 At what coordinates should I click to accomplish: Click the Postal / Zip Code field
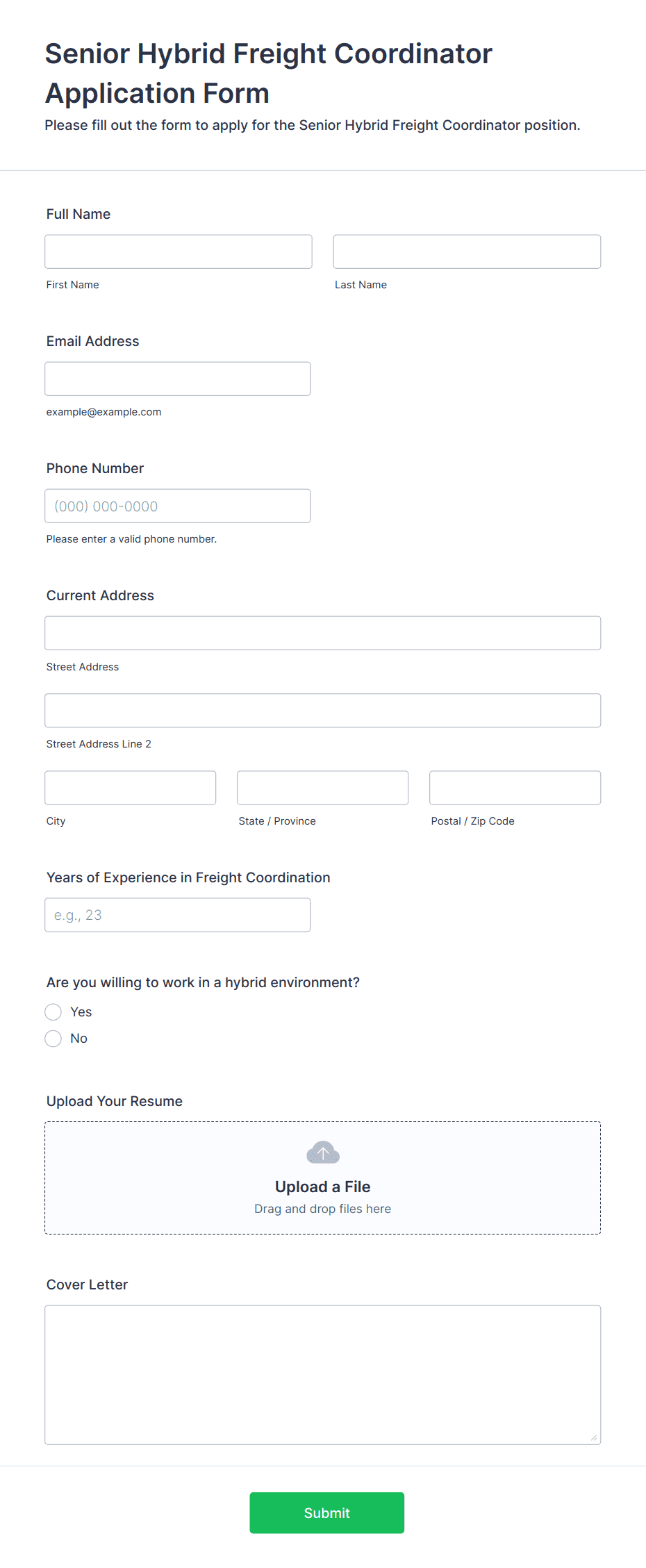click(x=515, y=788)
